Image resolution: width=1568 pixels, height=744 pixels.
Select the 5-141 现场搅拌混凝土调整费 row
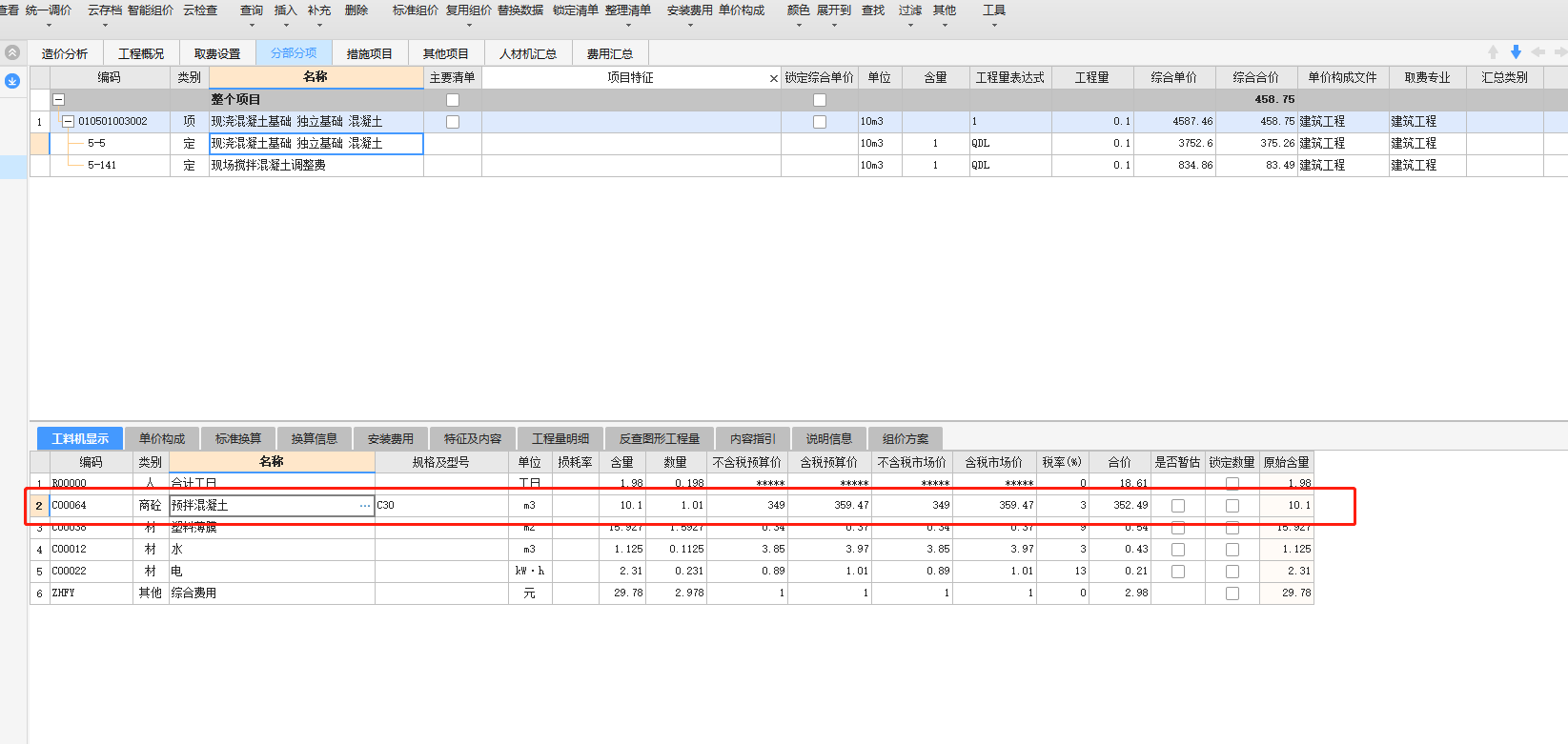[x=799, y=166]
